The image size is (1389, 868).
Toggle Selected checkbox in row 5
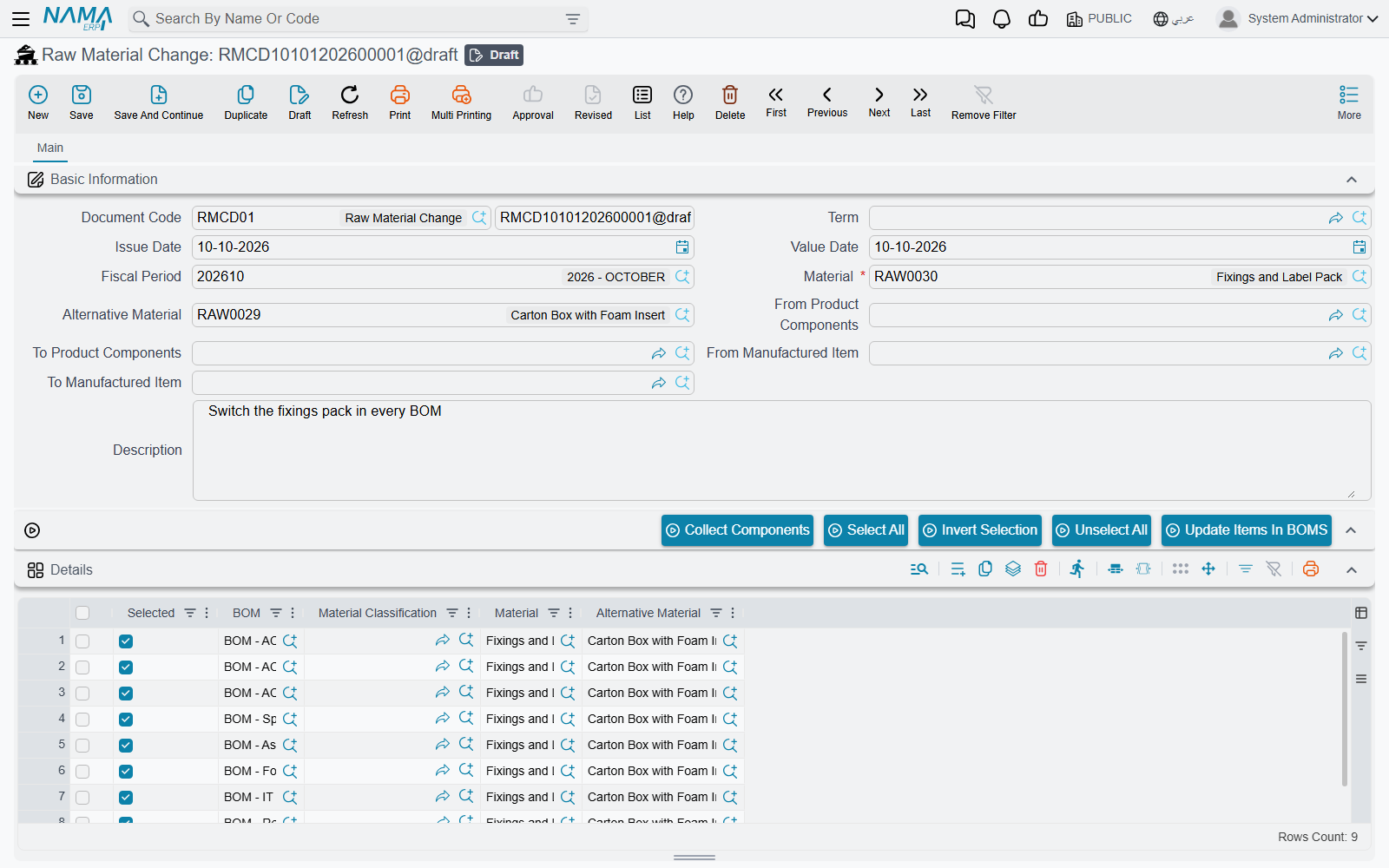click(126, 746)
